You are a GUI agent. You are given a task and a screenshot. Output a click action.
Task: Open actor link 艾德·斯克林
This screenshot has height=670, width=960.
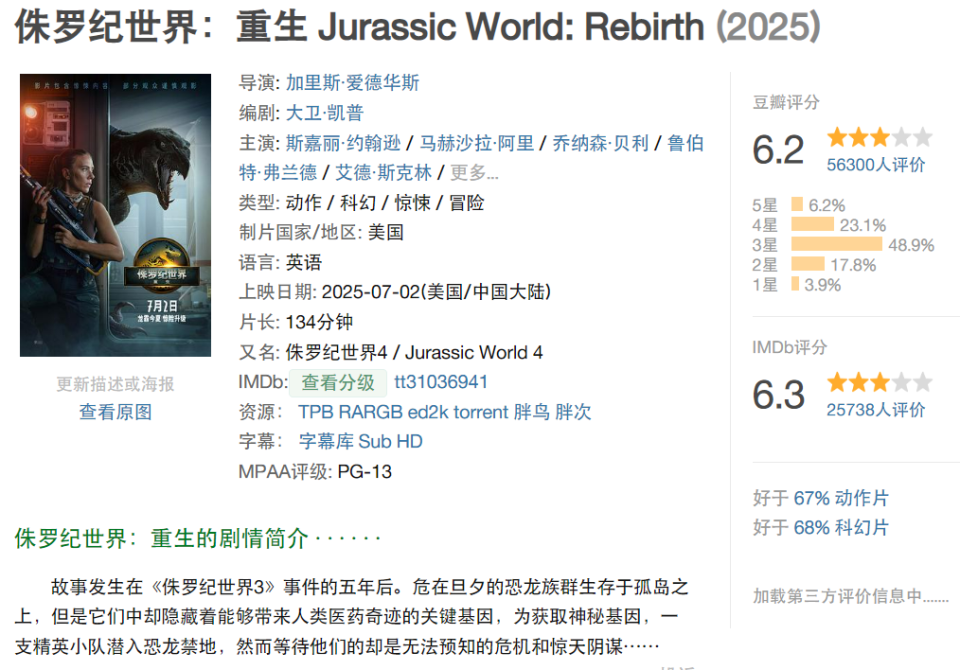pos(384,173)
